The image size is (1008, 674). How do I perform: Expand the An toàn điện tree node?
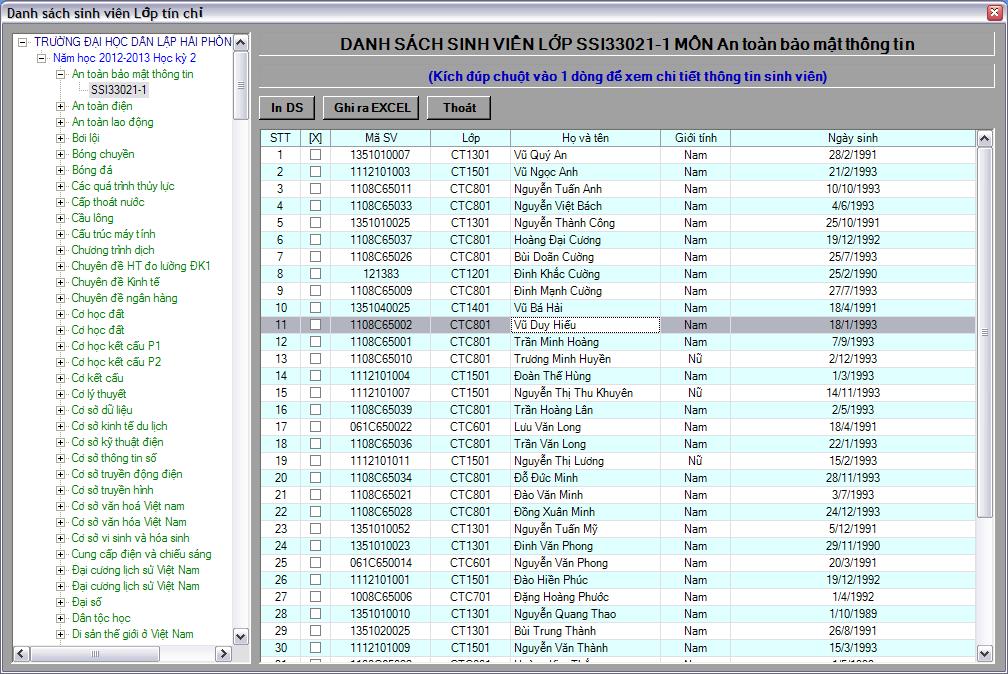click(x=60, y=106)
